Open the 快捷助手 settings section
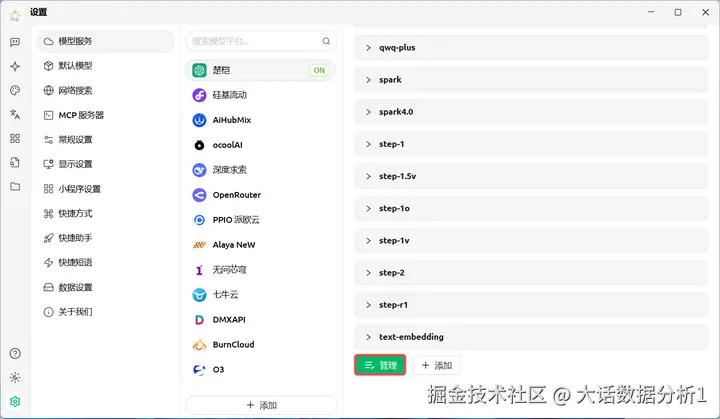Viewport: 720px width, 419px height. 105,238
